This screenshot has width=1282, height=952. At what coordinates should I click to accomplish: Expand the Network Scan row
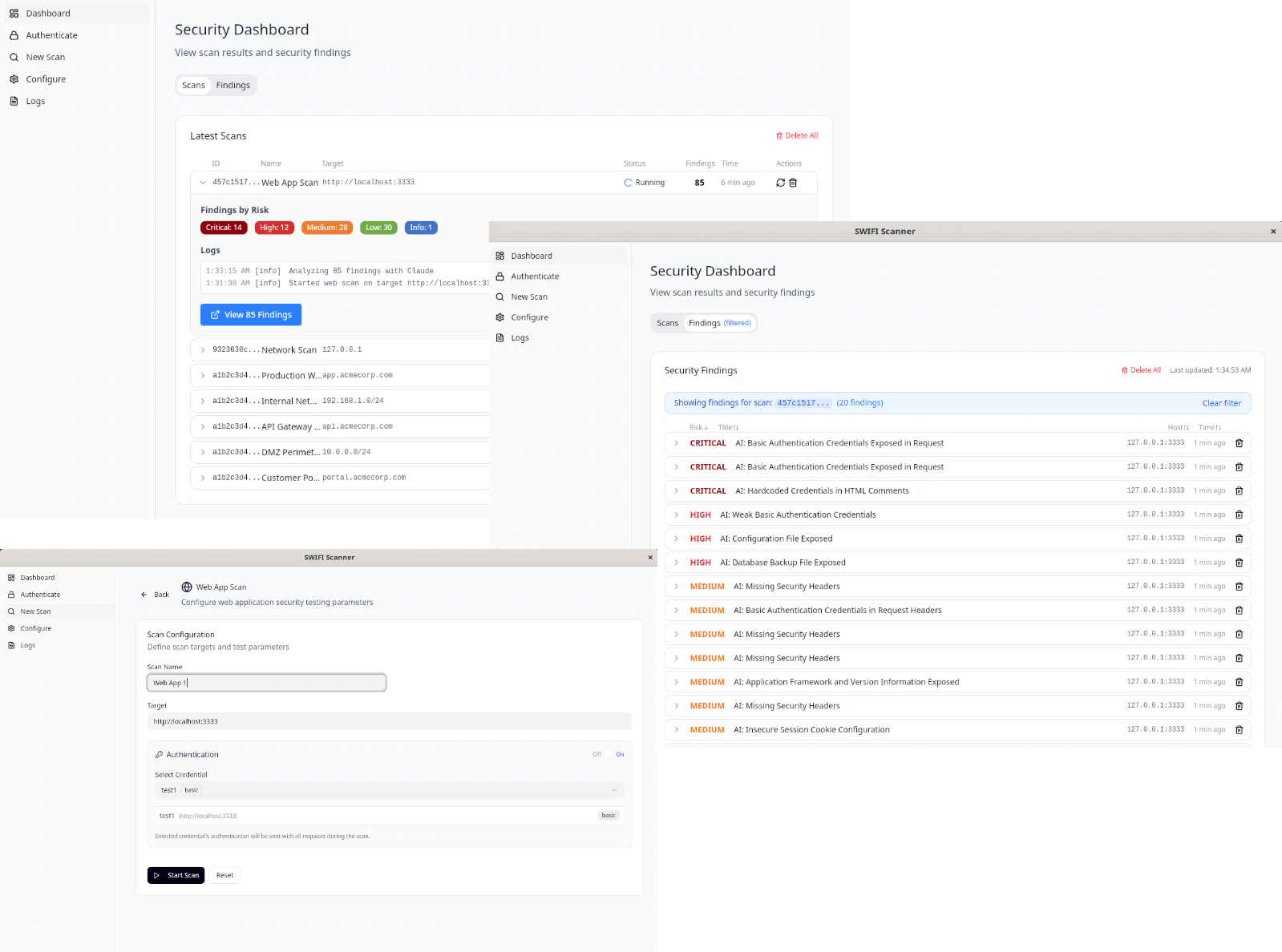(203, 350)
